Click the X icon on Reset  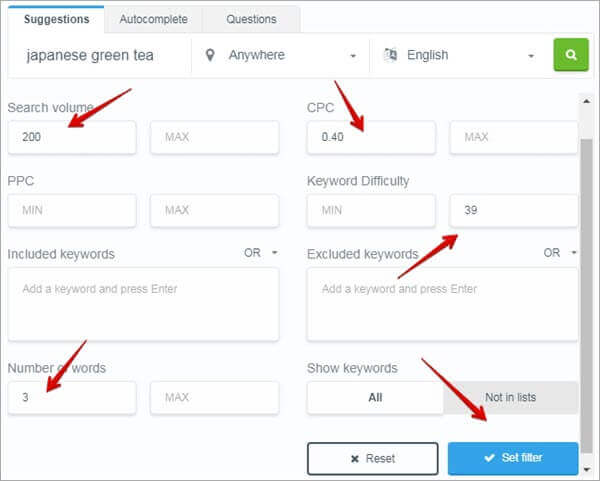tap(355, 458)
